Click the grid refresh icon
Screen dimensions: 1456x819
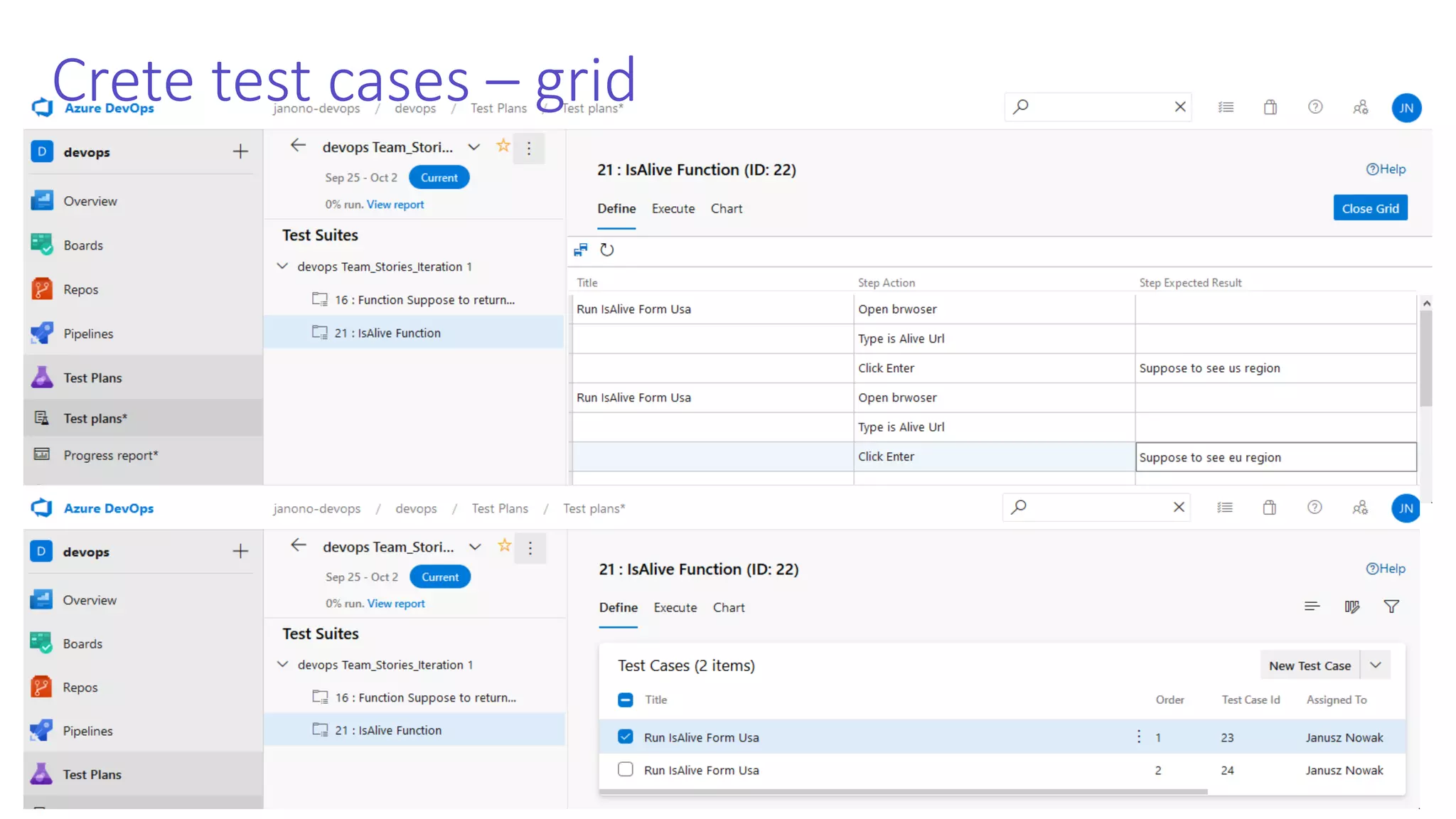pos(606,250)
